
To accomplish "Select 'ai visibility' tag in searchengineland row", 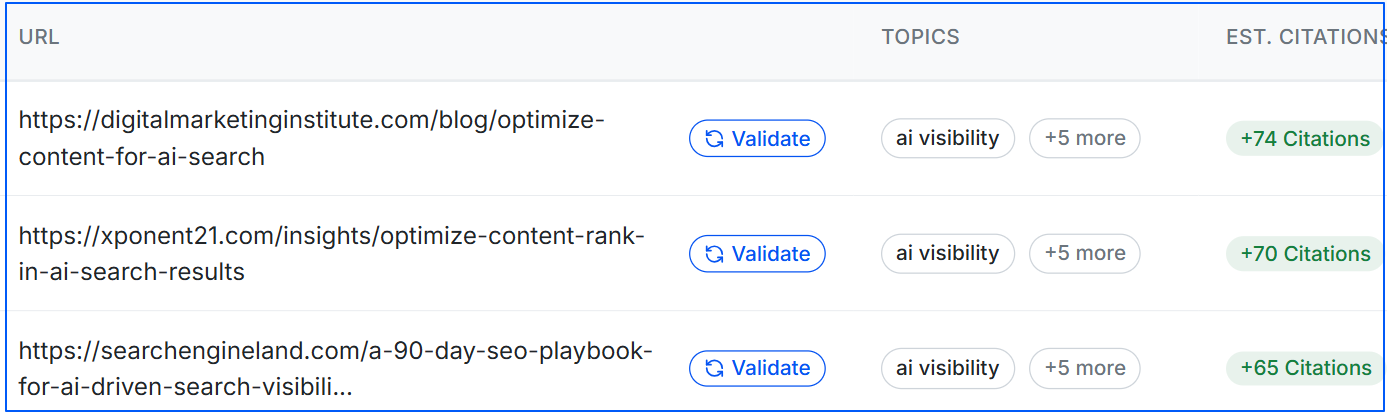I will pos(947,368).
